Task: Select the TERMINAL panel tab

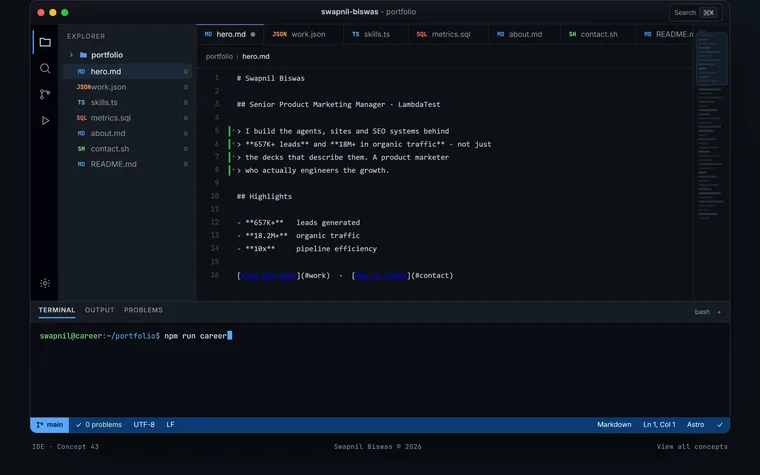Action: click(57, 310)
